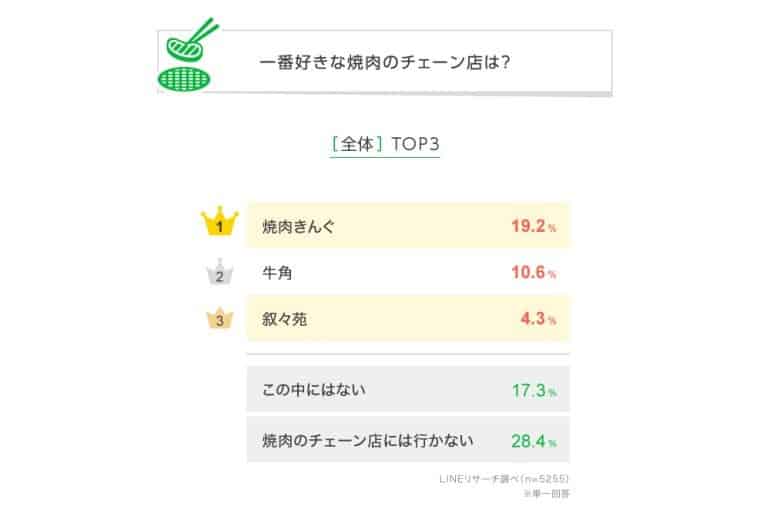Select the 叙々苑 name label
Image resolution: width=770 pixels, height=520 pixels.
coord(285,320)
